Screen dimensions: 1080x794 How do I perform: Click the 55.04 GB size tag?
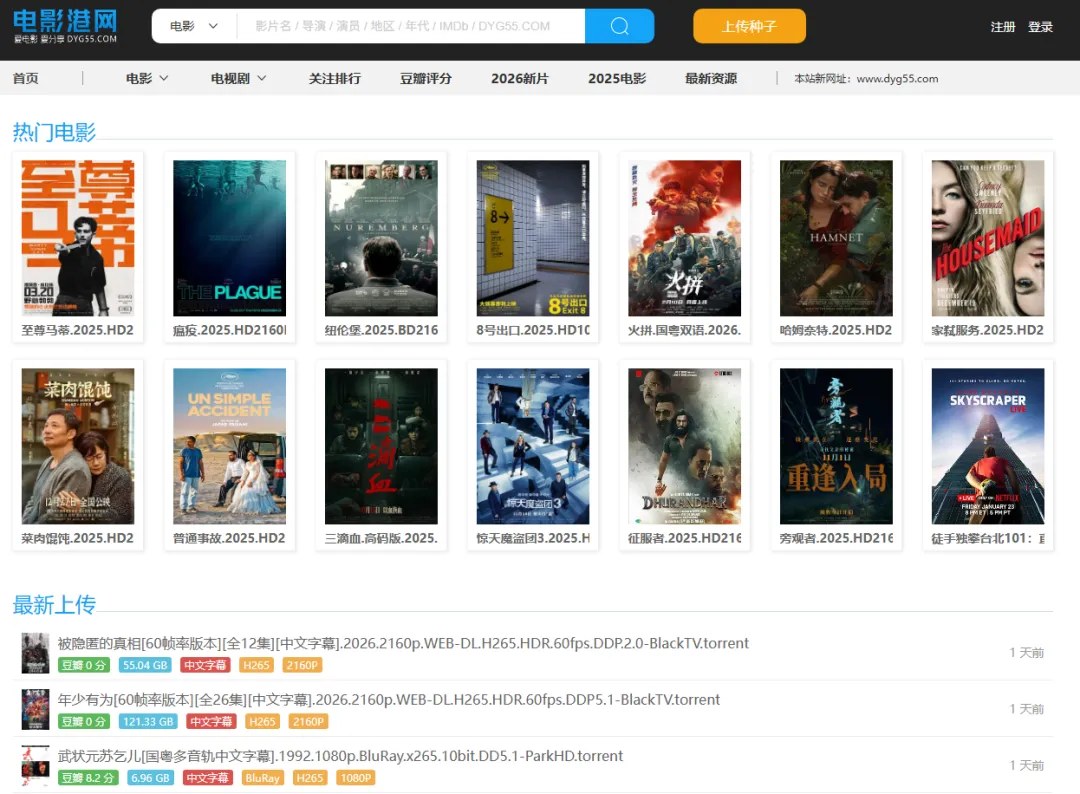[145, 665]
